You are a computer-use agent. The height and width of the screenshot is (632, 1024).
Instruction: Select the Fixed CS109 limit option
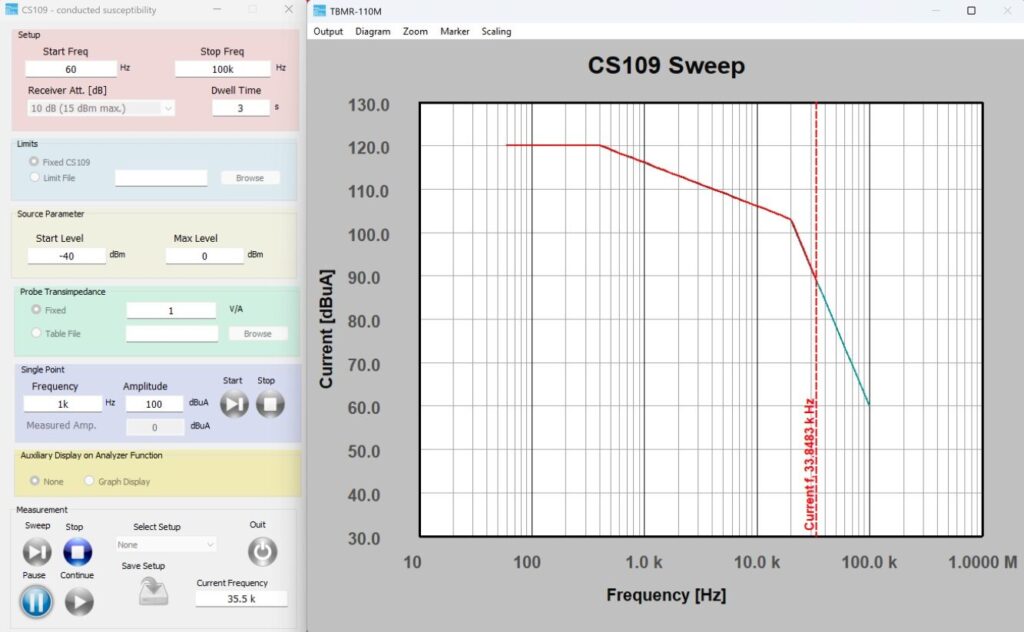click(x=33, y=161)
